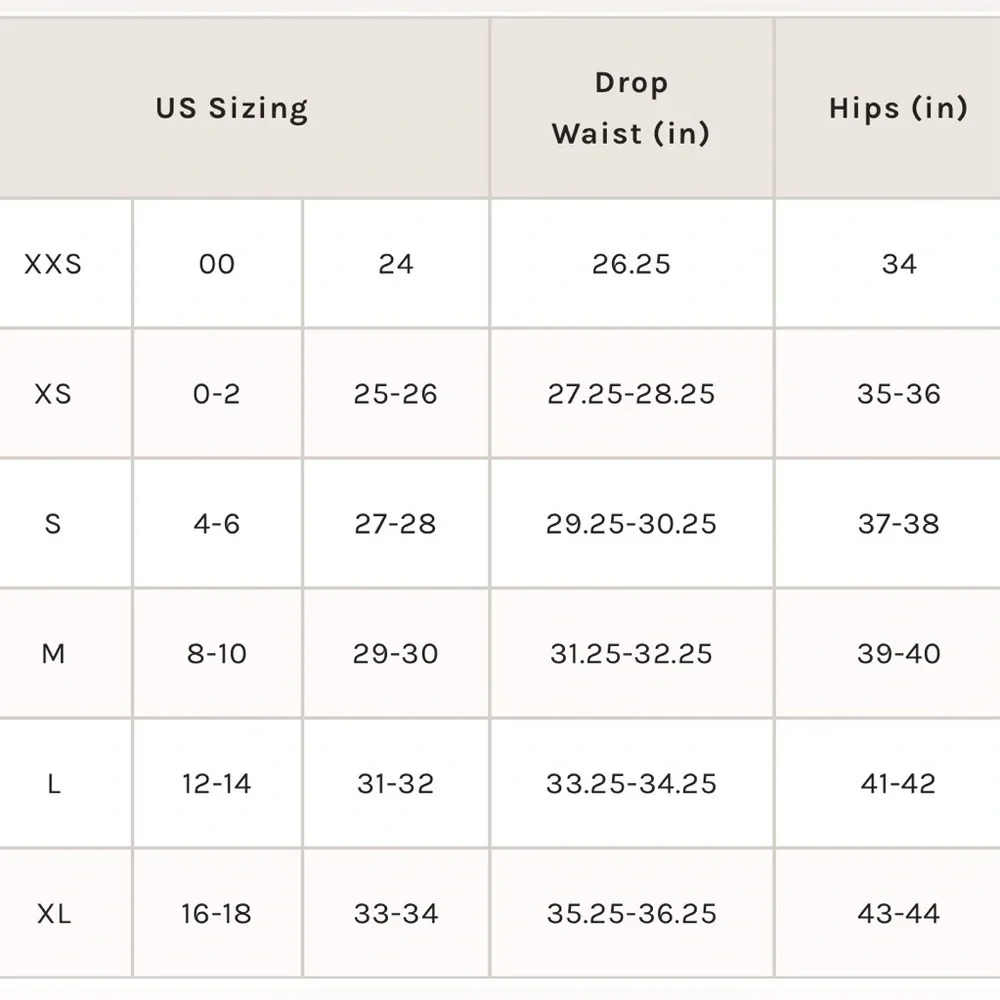Click hips value 43-44
Screen dimensions: 1000x1000
pos(898,914)
